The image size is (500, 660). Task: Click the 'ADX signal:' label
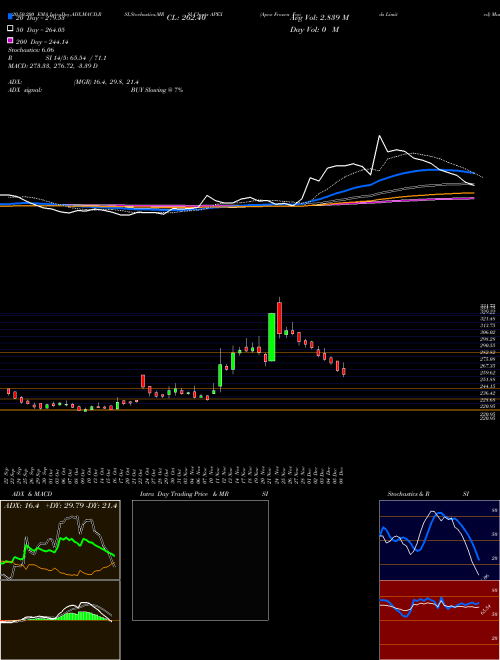[25, 90]
